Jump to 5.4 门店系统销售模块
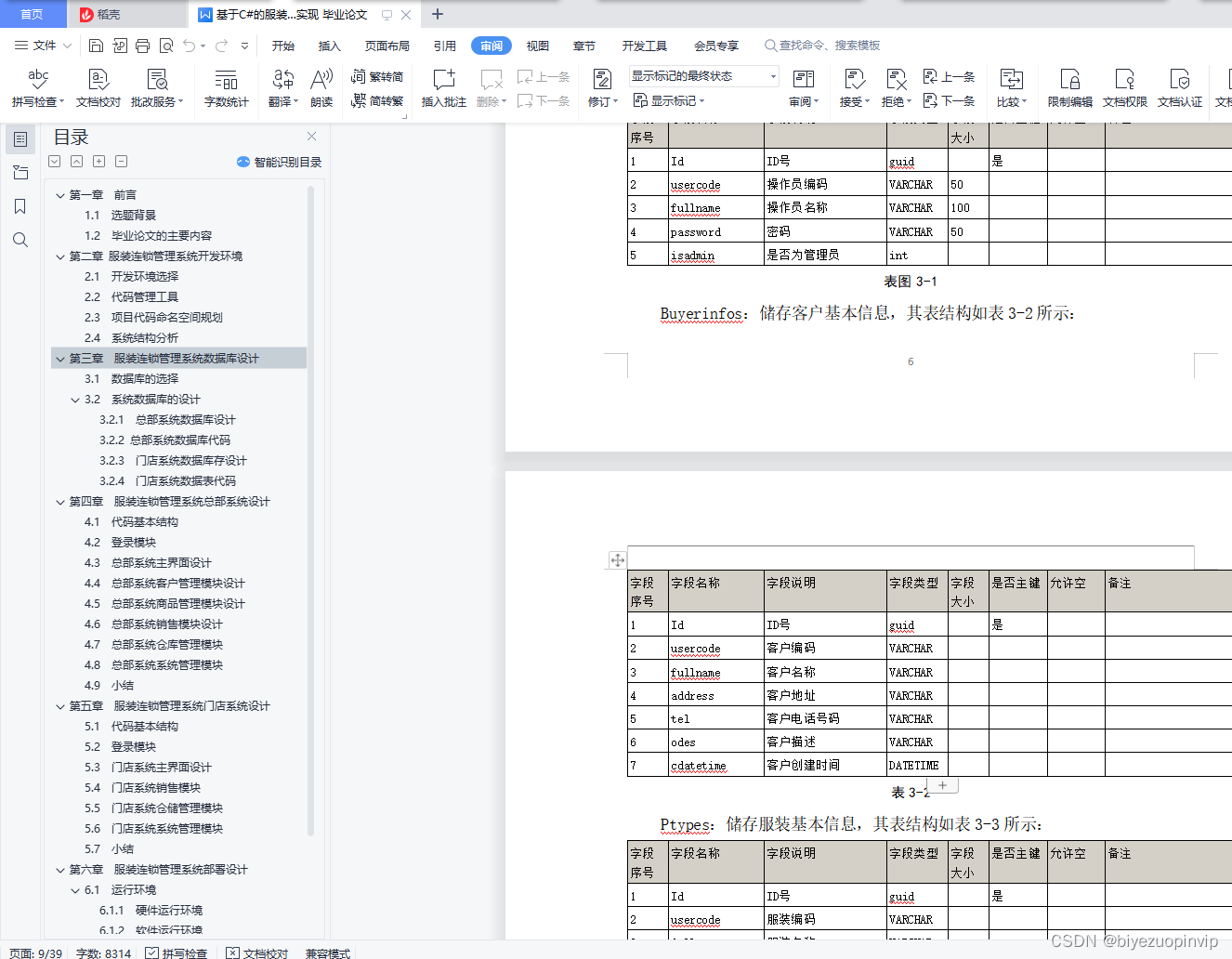The height and width of the screenshot is (959, 1232). 142,788
